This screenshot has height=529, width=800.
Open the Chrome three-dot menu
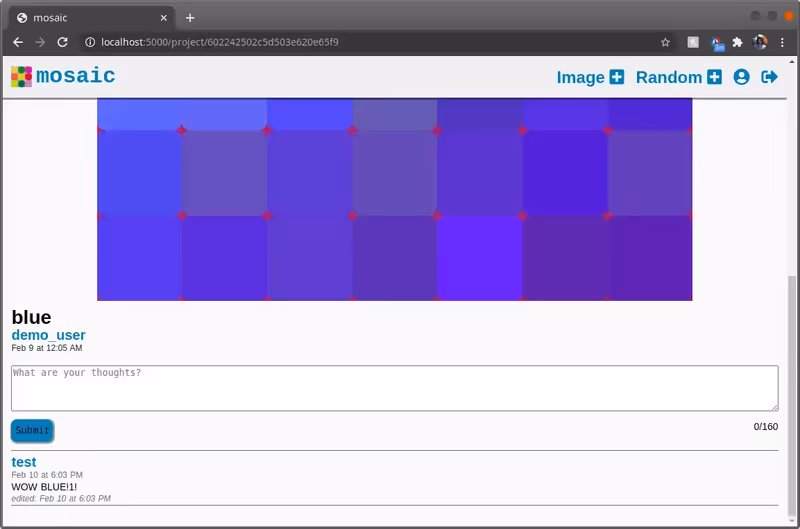(782, 42)
